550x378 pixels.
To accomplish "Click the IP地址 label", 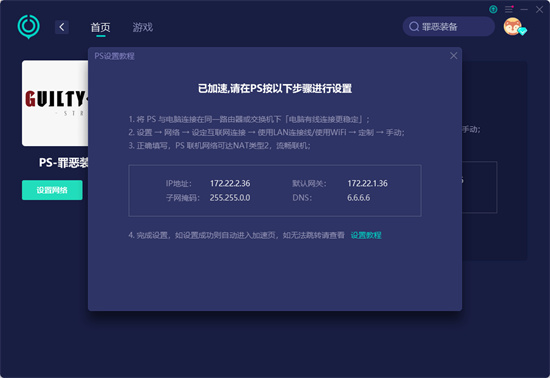I will tap(179, 183).
